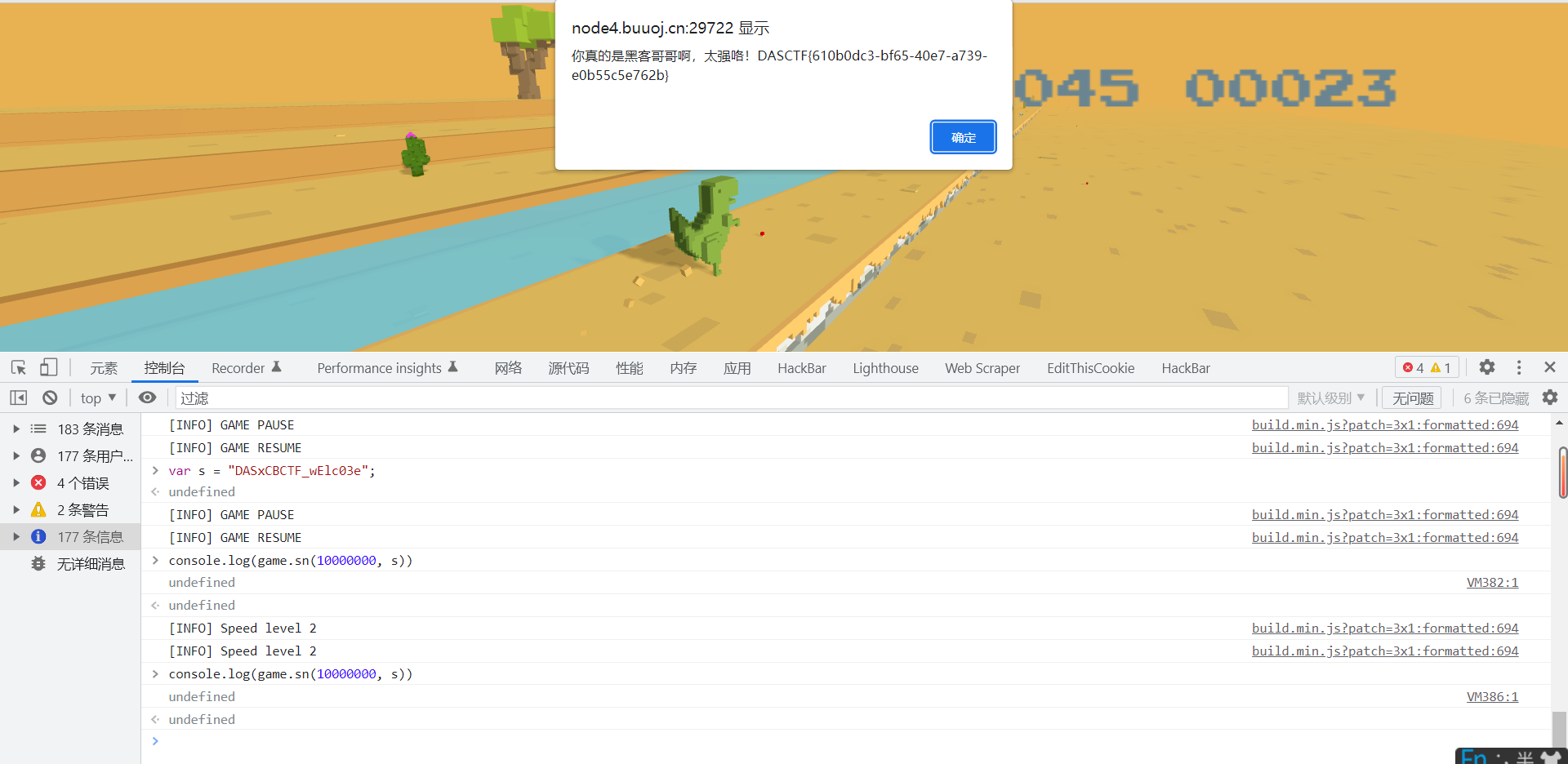Viewport: 1568px width, 764px height.
Task: Open console settings gear beside hidden count
Action: click(x=1550, y=398)
